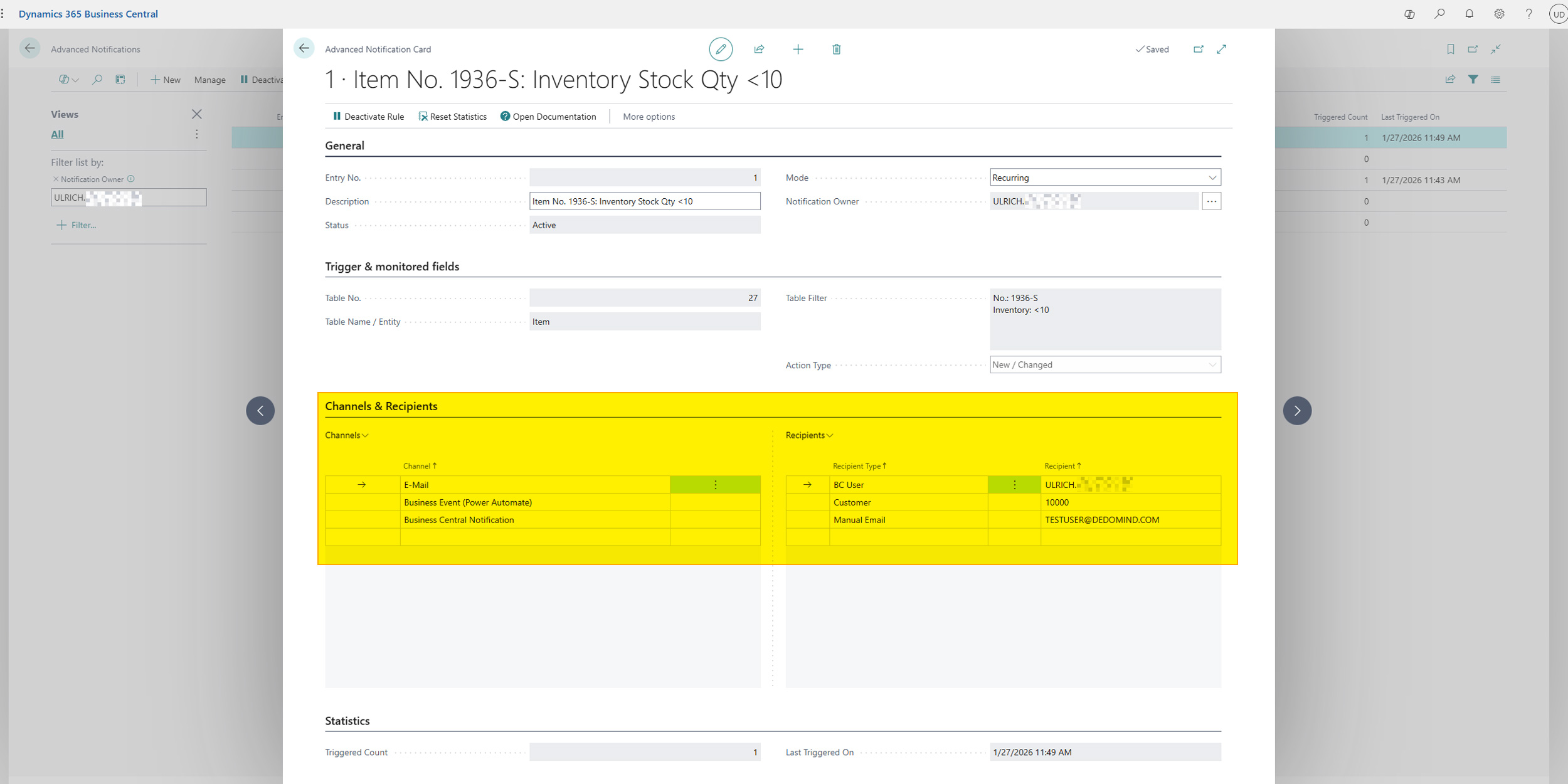
Task: Expand the Channels subpage menu
Action: coord(347,435)
